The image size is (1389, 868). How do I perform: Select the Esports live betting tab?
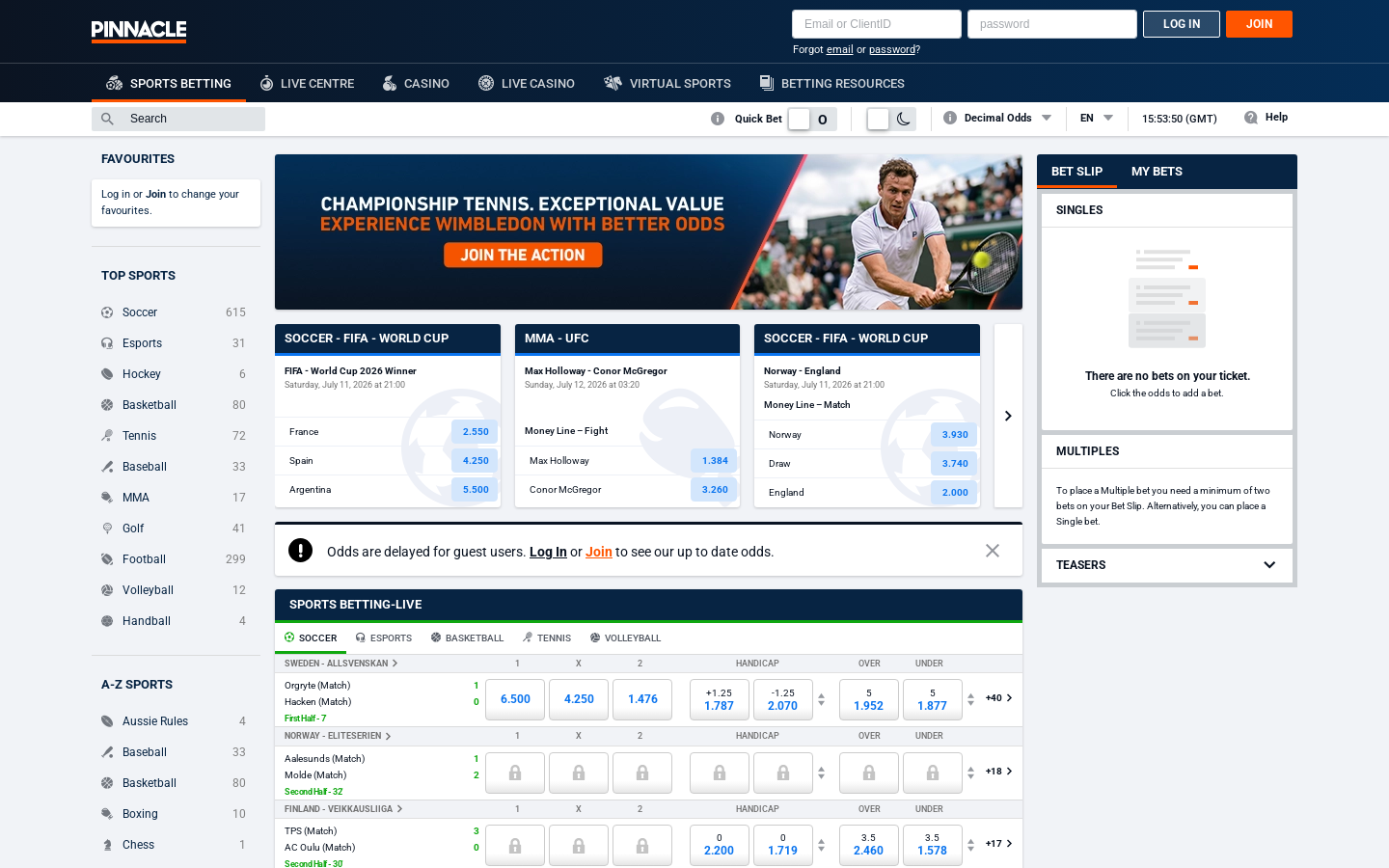coord(384,638)
